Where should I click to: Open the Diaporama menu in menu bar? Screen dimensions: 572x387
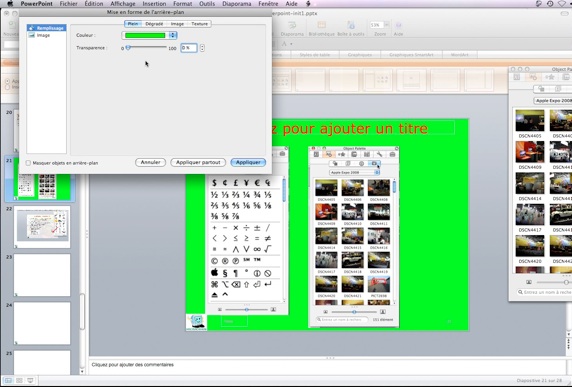[x=236, y=4]
